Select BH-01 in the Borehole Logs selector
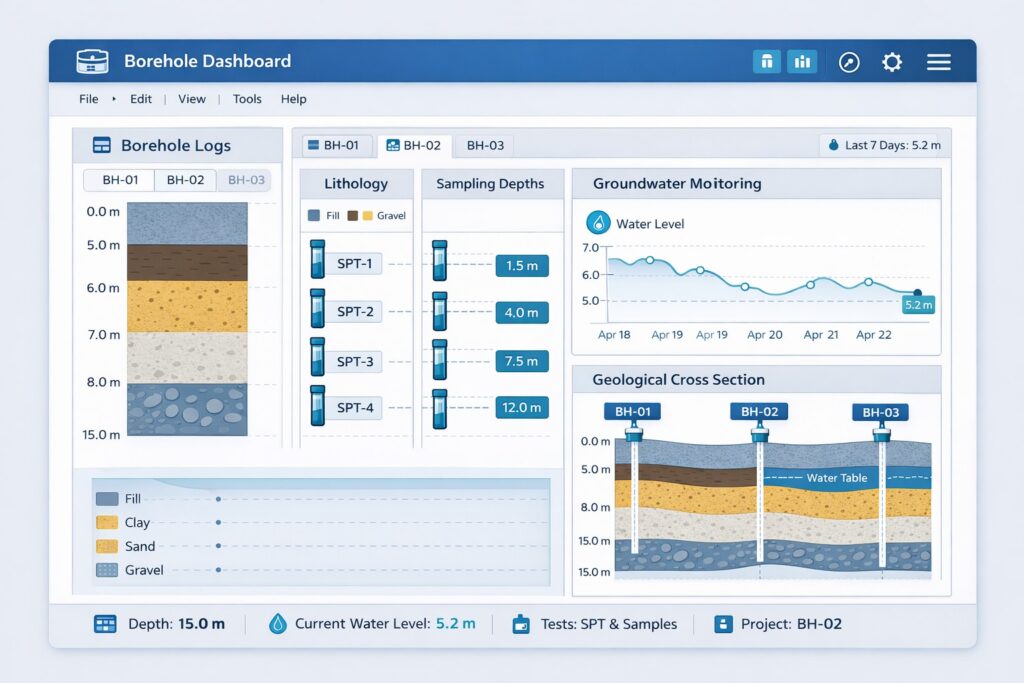The height and width of the screenshot is (683, 1024). click(x=120, y=180)
